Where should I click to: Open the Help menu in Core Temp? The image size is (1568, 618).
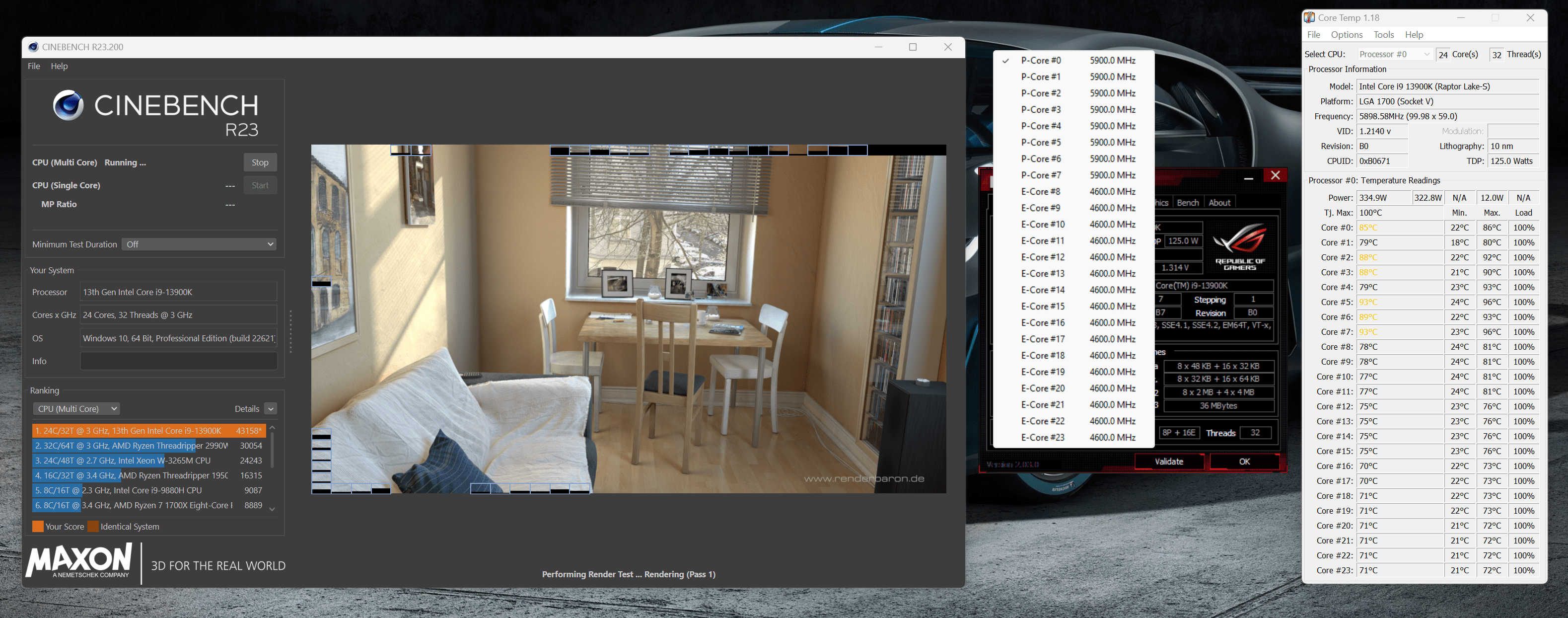point(1414,35)
